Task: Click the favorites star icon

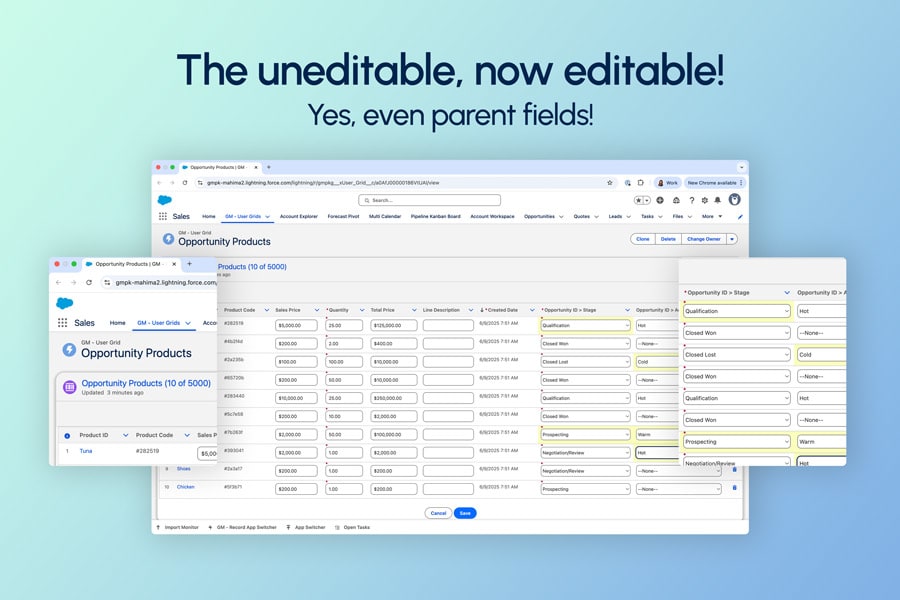Action: click(639, 200)
